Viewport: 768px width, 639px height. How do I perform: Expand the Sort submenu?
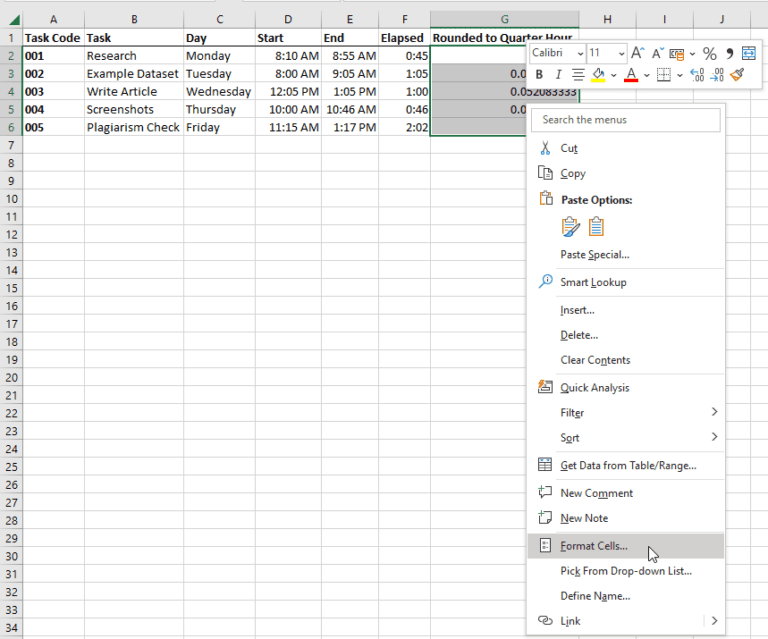coord(625,437)
